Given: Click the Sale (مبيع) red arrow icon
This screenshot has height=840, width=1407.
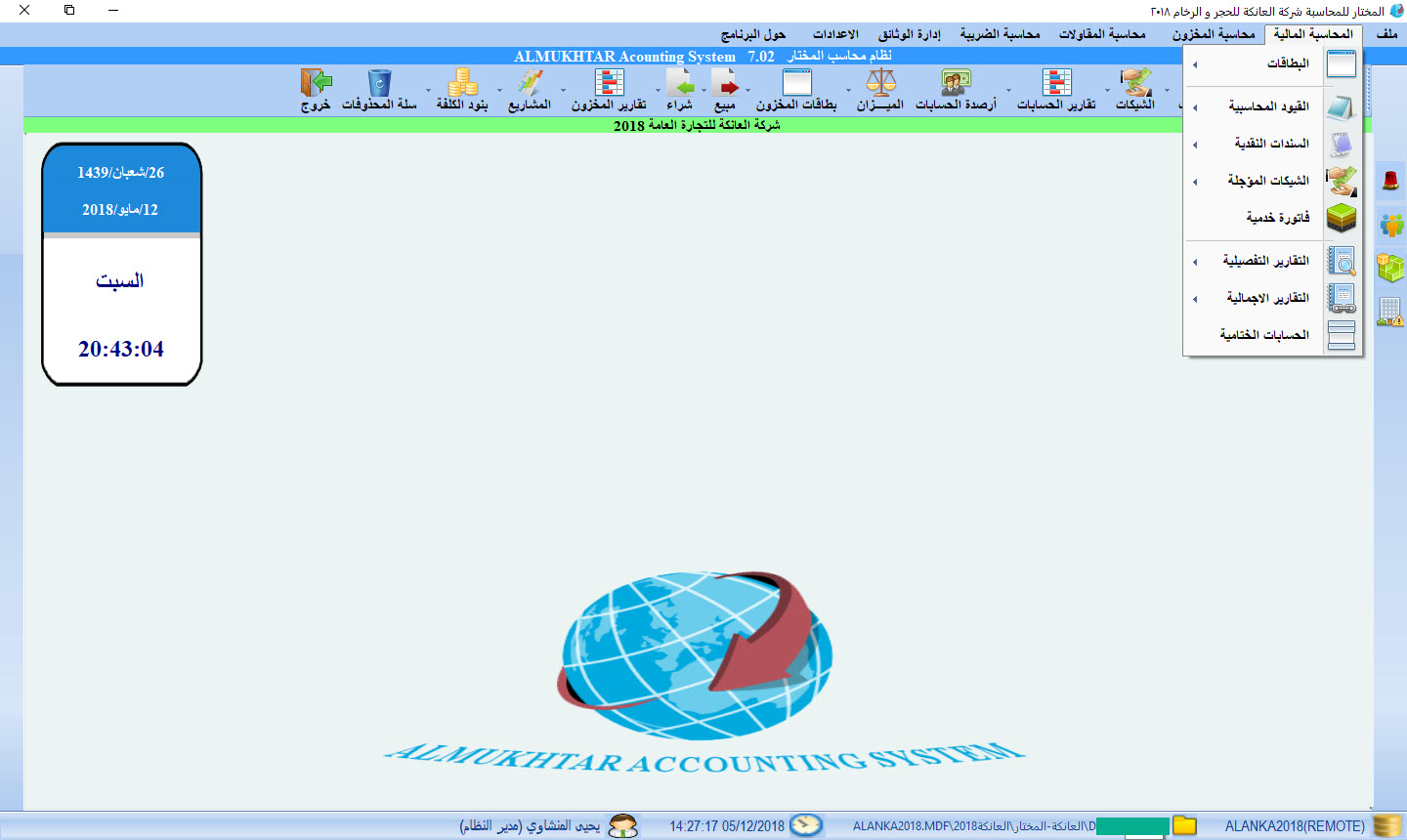Looking at the screenshot, I should [724, 83].
